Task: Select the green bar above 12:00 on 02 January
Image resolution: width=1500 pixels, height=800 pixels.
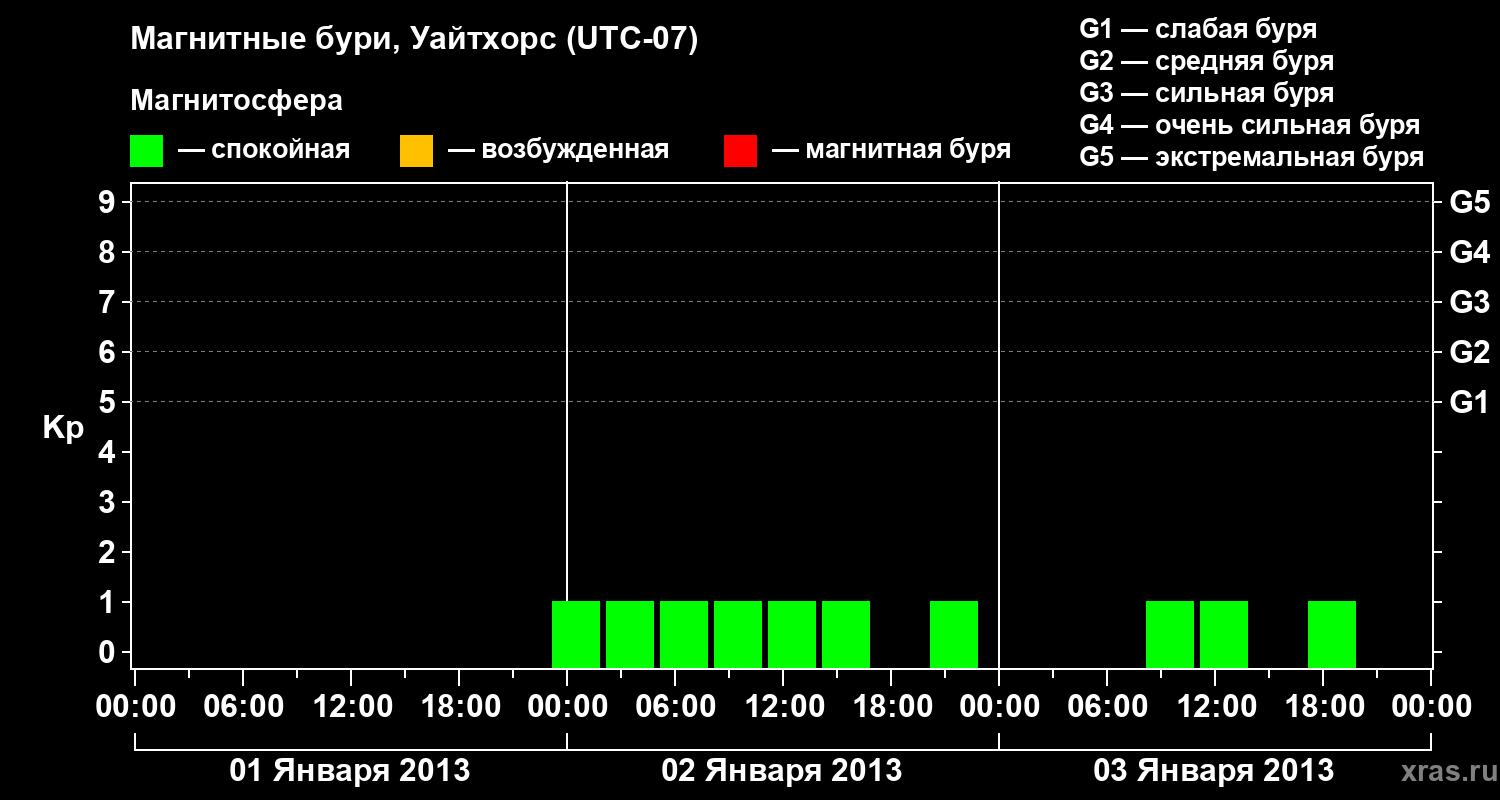Action: 792,634
